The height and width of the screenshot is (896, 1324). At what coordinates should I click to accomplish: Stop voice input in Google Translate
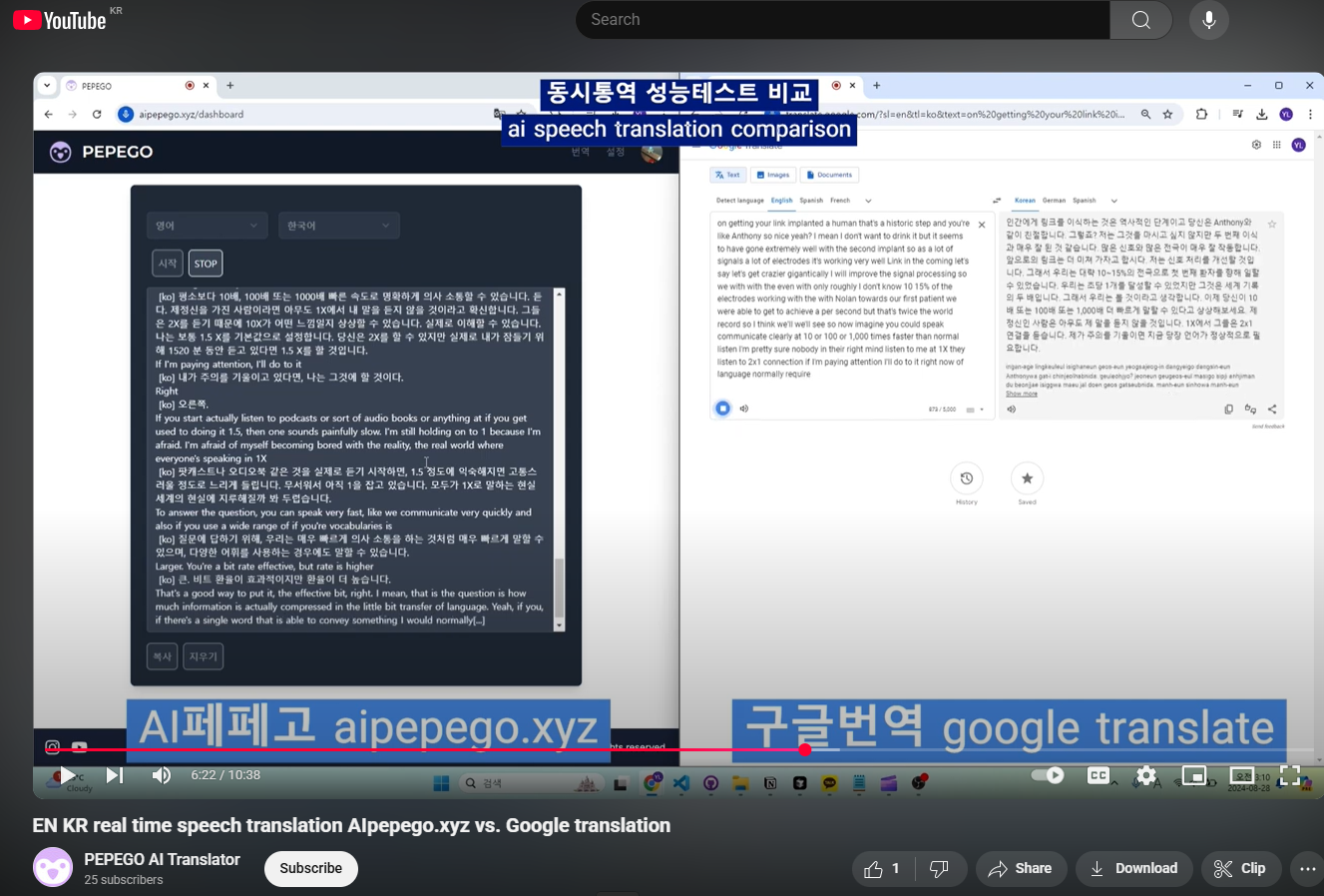click(723, 408)
